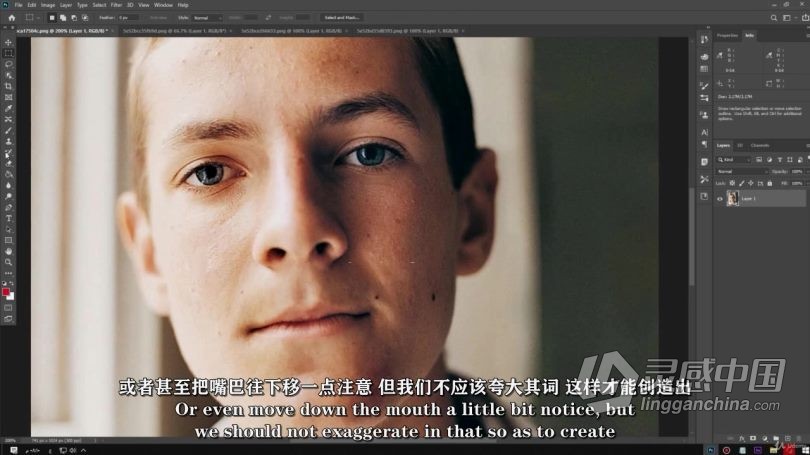Switch to the second document tab
810x455 pixels.
[x=175, y=31]
